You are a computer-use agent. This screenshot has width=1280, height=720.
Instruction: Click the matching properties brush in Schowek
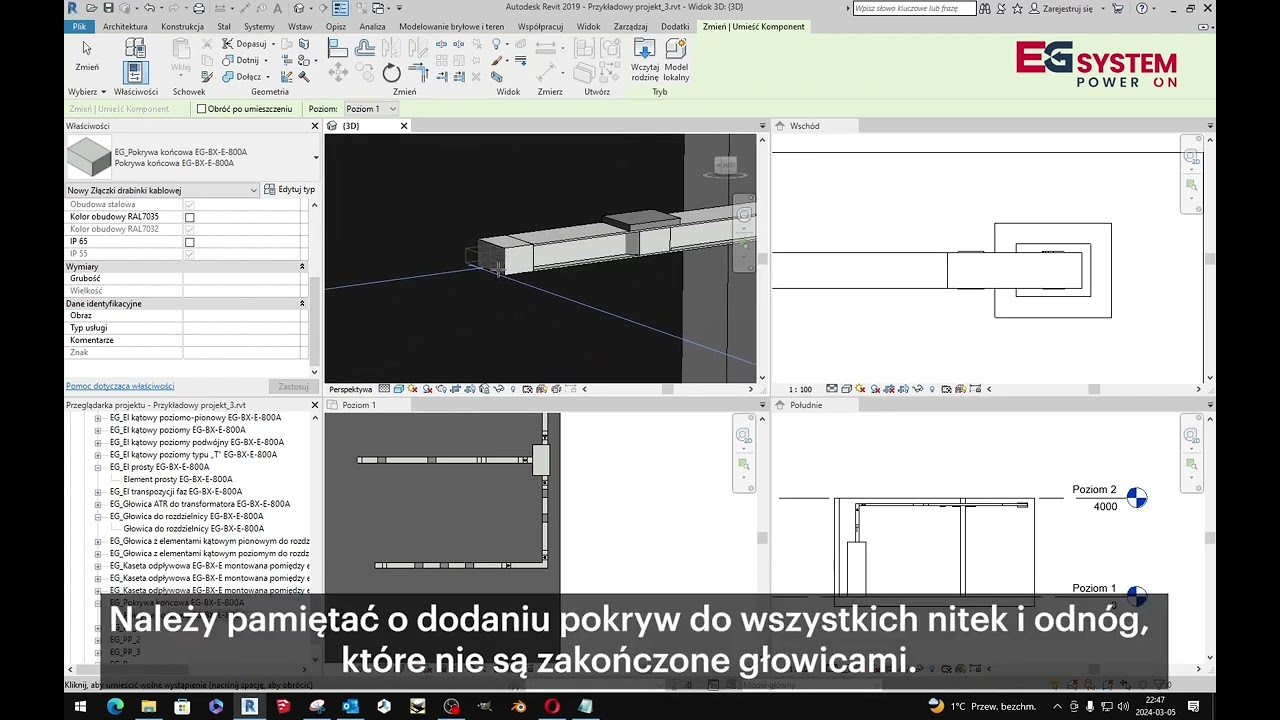click(207, 77)
